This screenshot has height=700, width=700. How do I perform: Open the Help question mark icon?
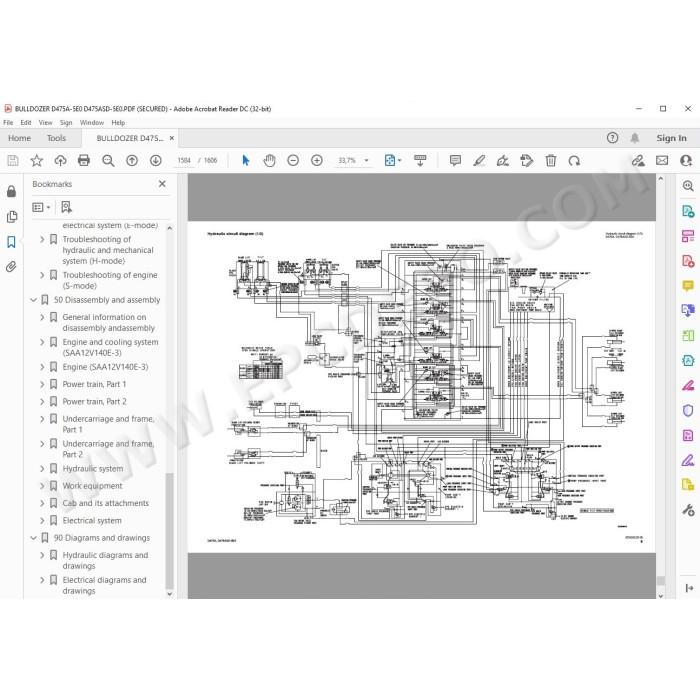(612, 138)
